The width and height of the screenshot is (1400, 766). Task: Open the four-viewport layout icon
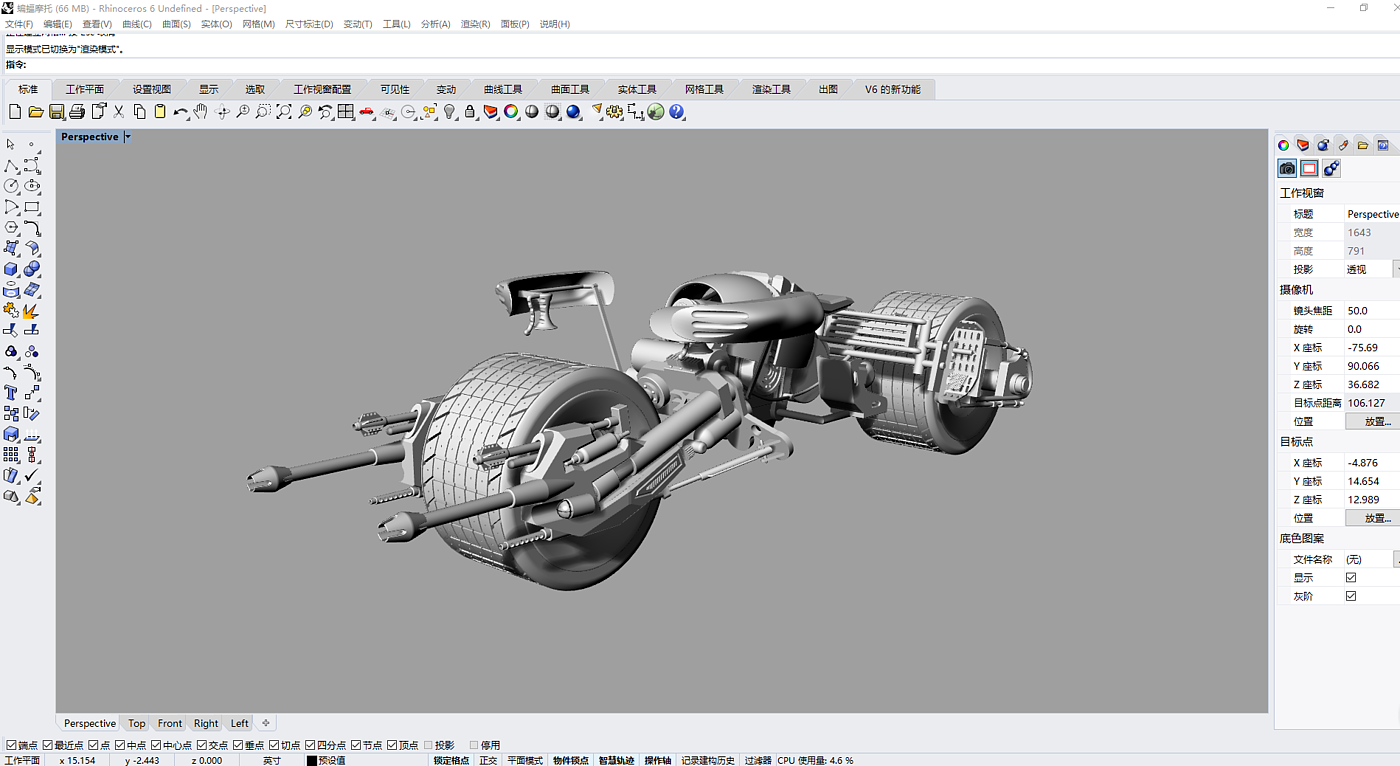pos(346,112)
